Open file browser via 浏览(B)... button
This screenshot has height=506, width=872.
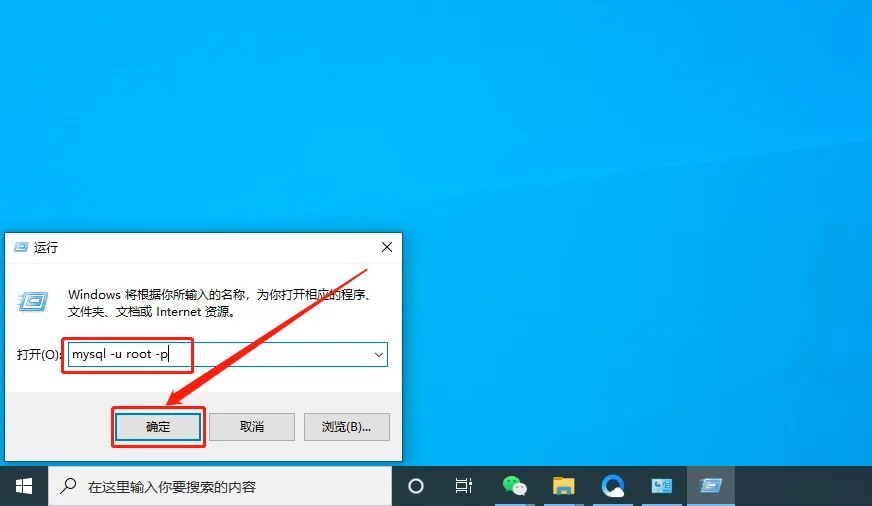point(346,426)
